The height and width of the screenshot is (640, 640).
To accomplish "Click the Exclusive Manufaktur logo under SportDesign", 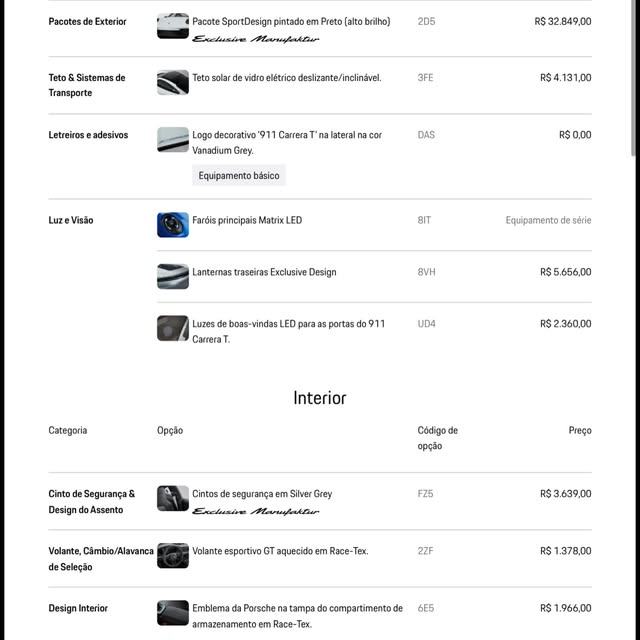I will pos(256,39).
